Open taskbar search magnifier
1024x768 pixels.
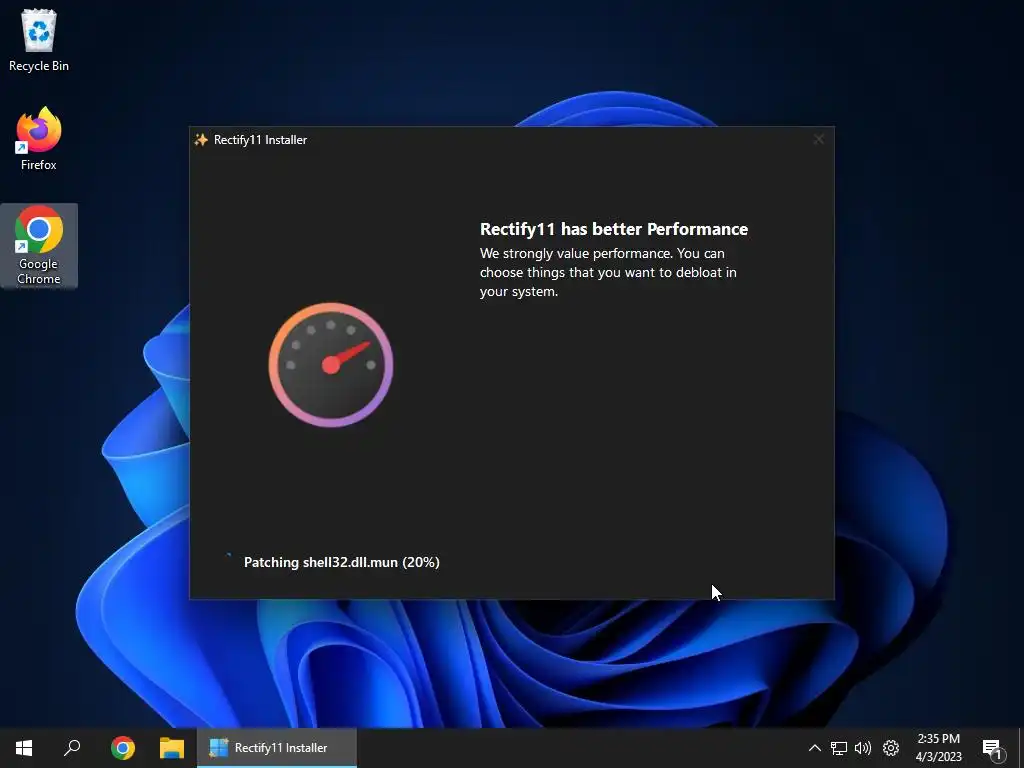(x=72, y=748)
